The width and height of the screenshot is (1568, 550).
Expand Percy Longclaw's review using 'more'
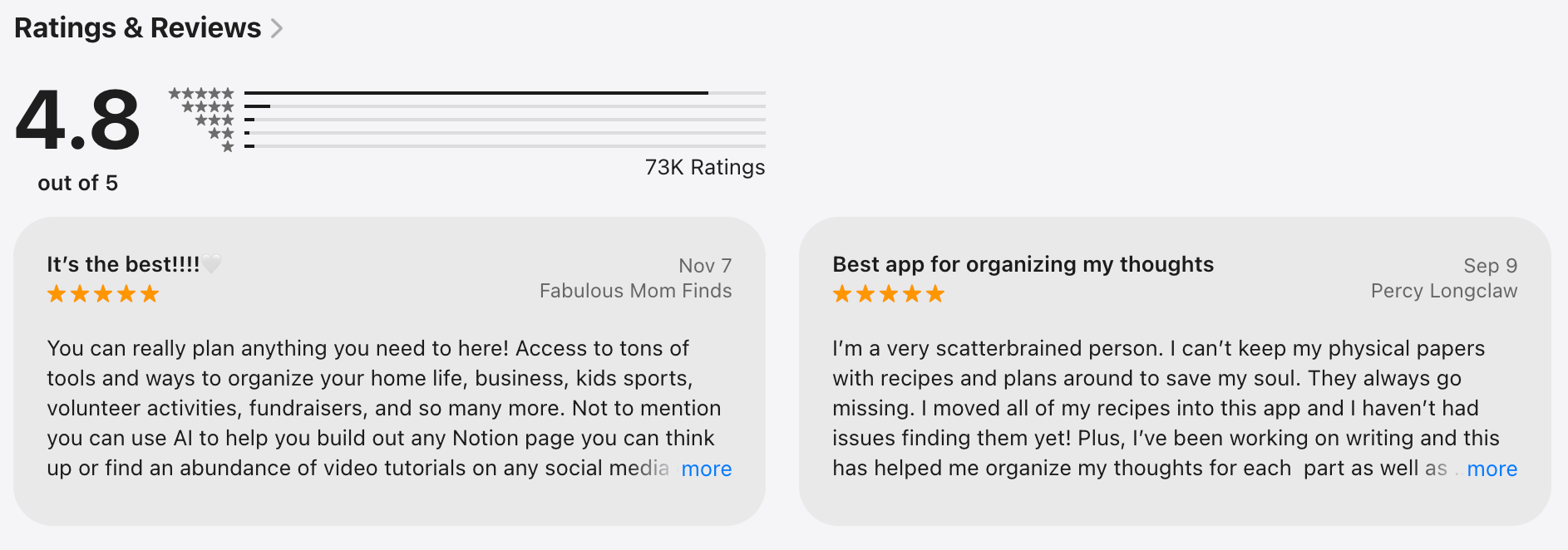pyautogui.click(x=1492, y=469)
